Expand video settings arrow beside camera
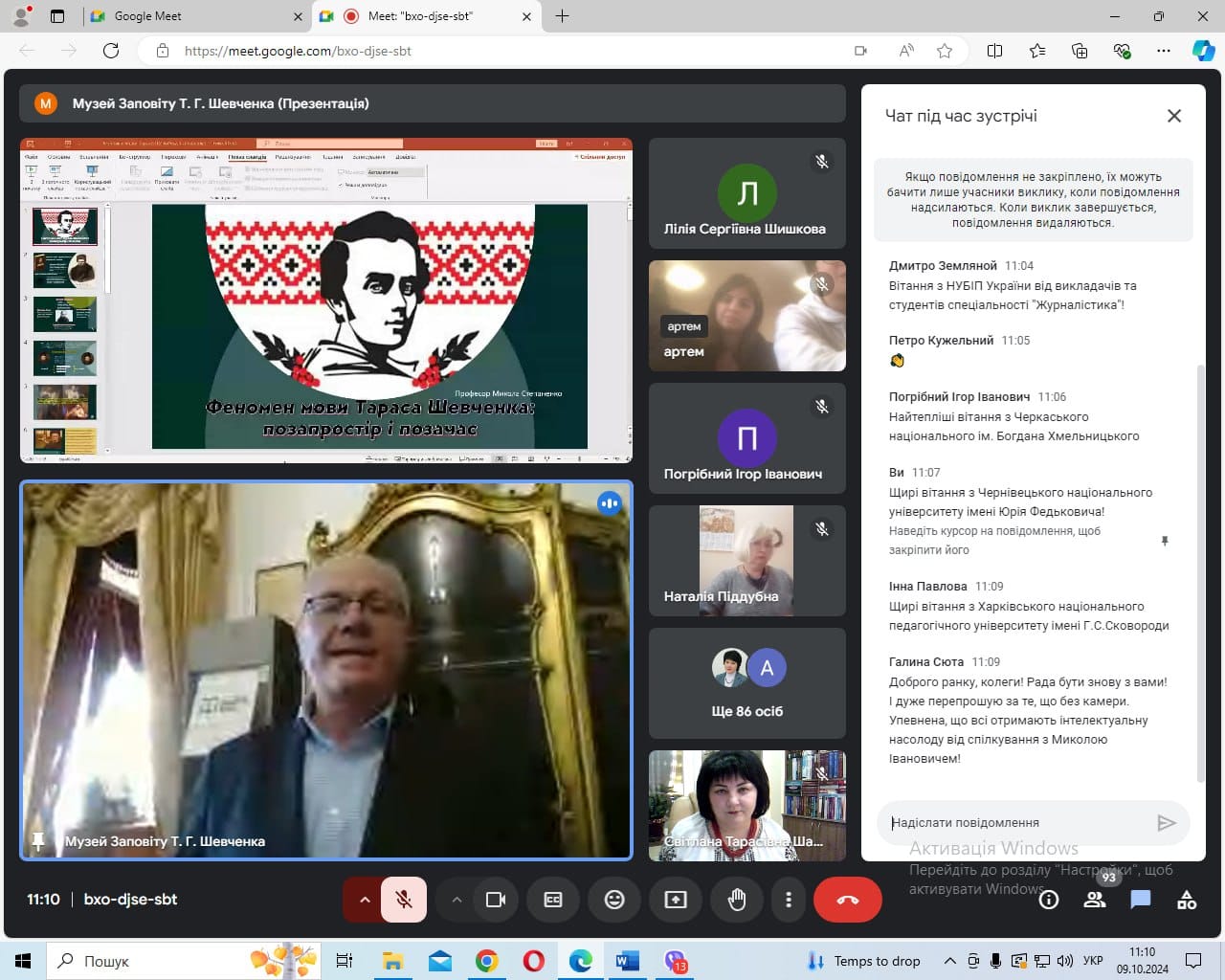Viewport: 1225px width, 980px height. tap(456, 900)
